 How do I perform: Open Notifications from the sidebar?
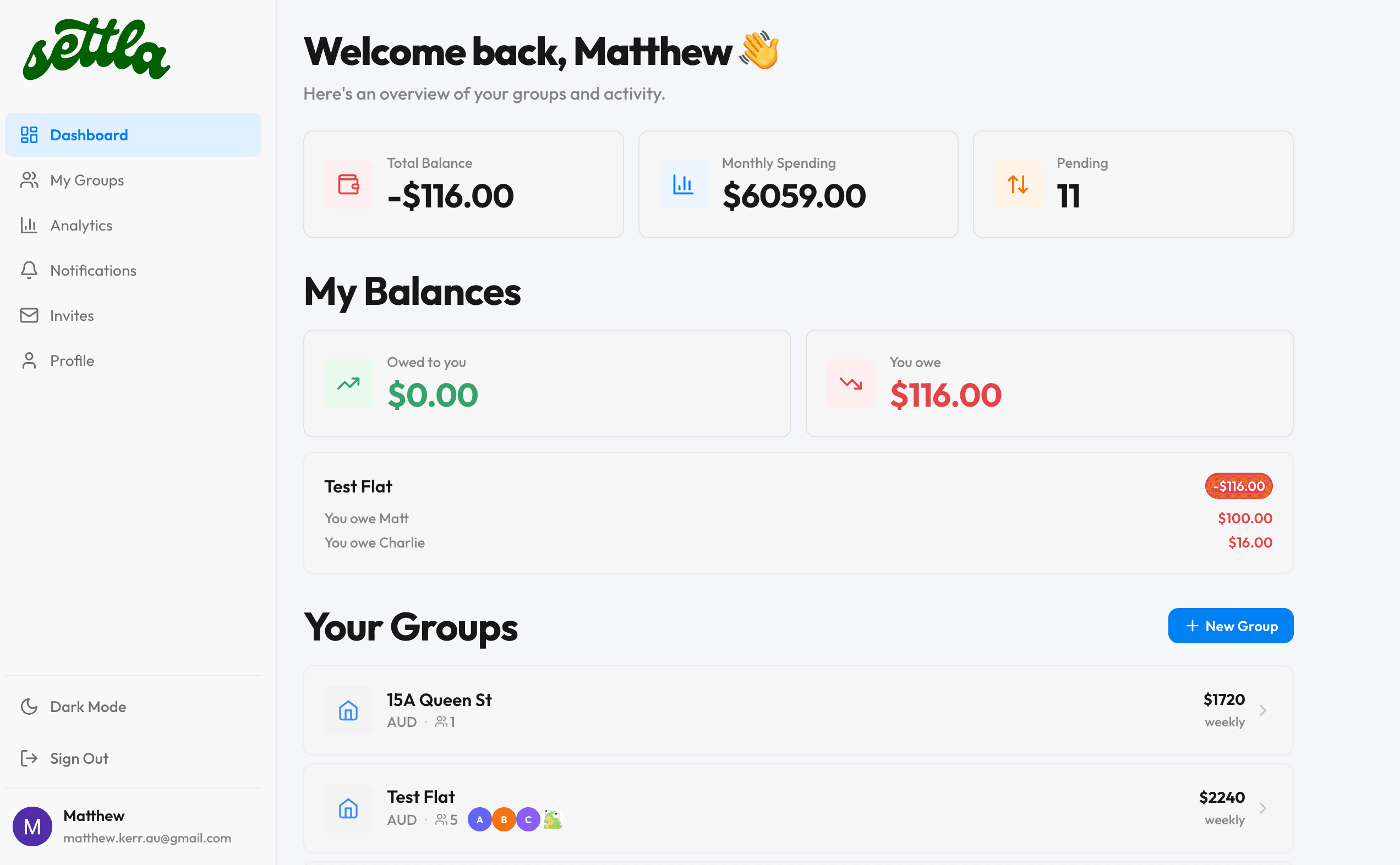point(93,271)
